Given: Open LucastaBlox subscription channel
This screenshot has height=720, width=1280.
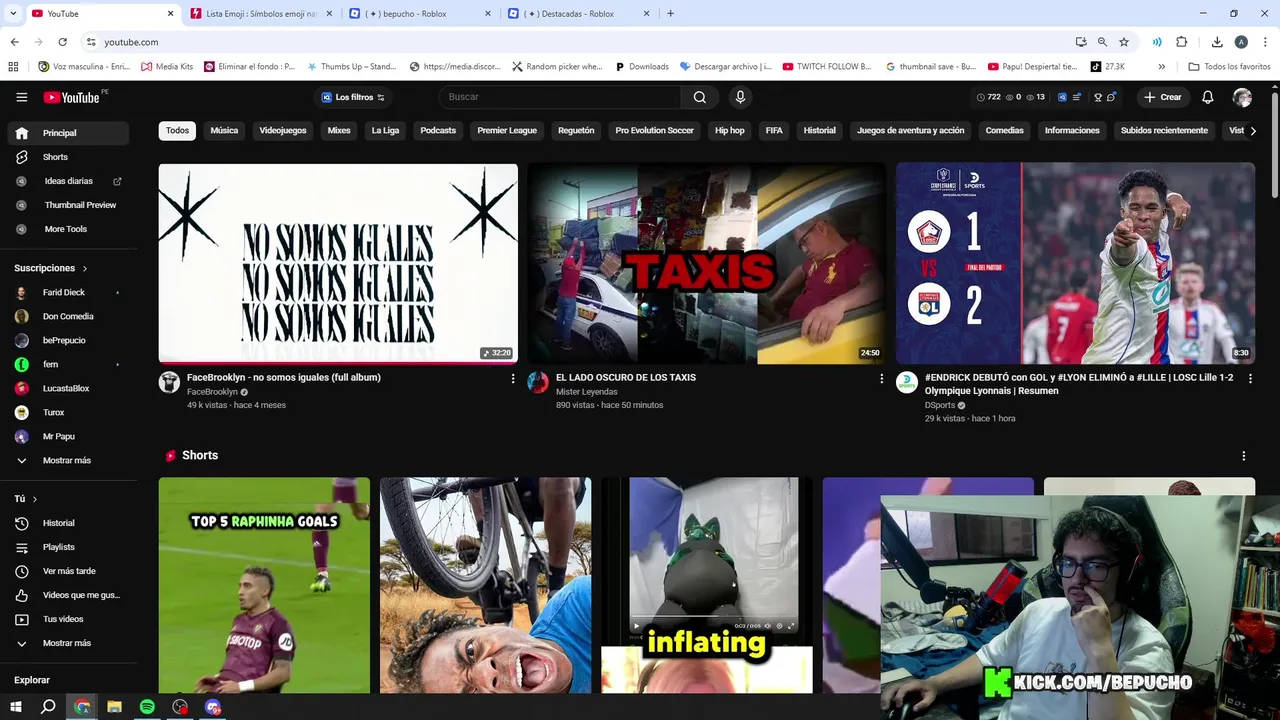Looking at the screenshot, I should click(x=68, y=388).
